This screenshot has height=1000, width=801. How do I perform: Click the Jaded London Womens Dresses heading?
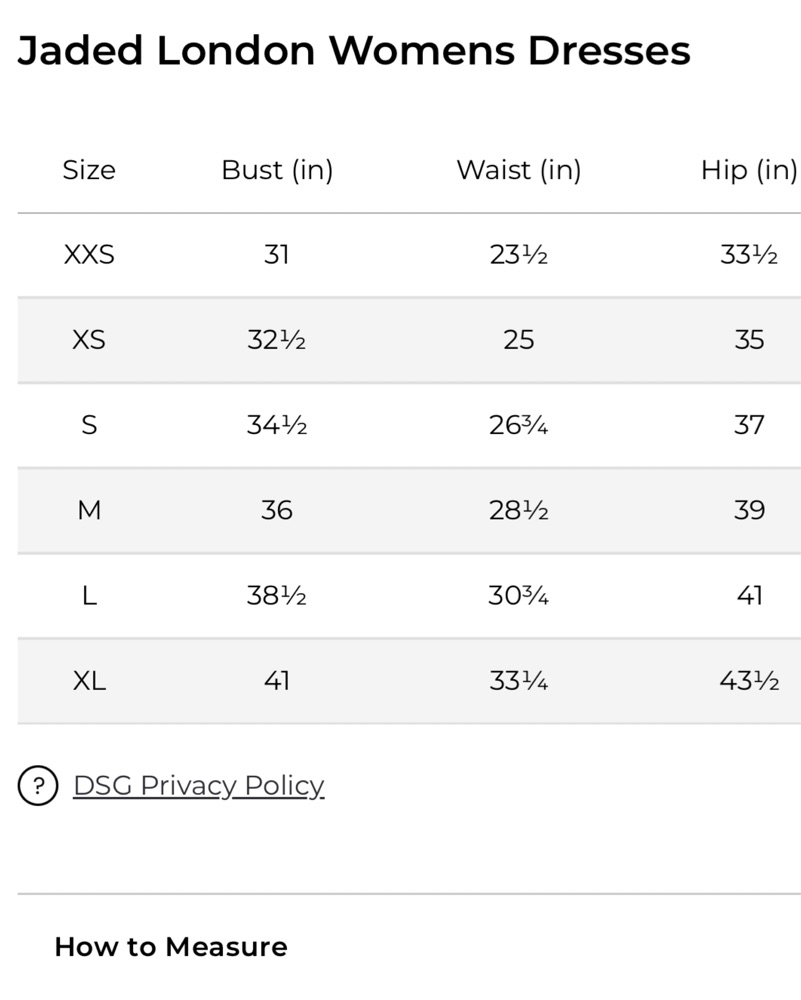pyautogui.click(x=354, y=50)
